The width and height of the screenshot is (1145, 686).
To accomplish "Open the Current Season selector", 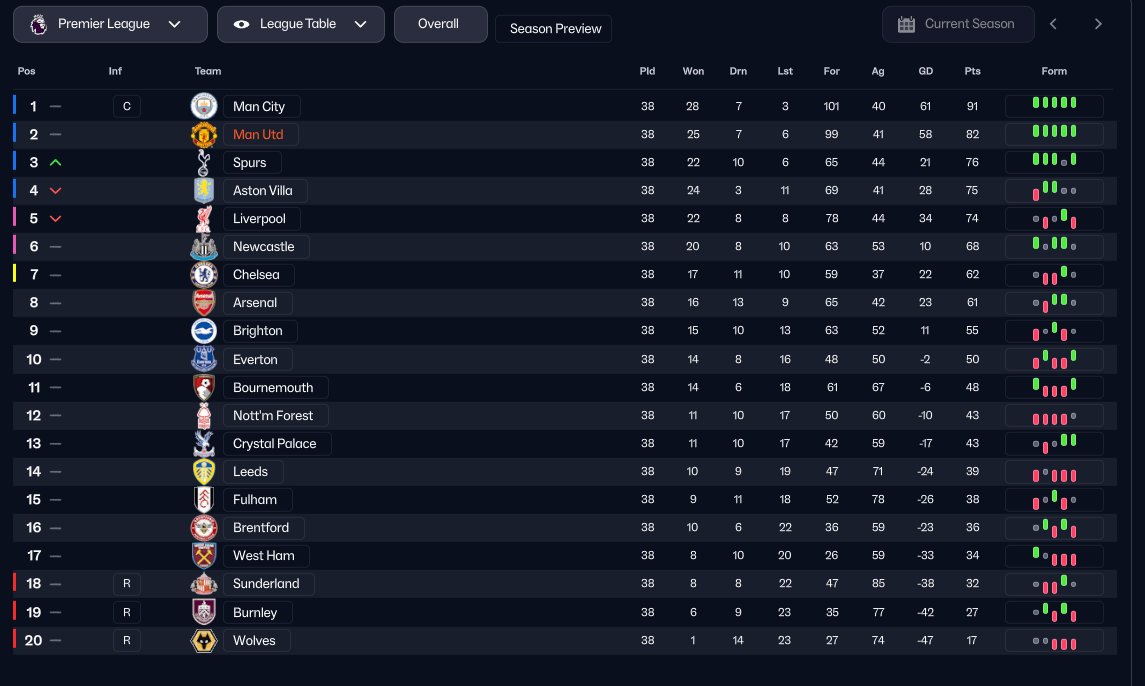I will (x=958, y=24).
